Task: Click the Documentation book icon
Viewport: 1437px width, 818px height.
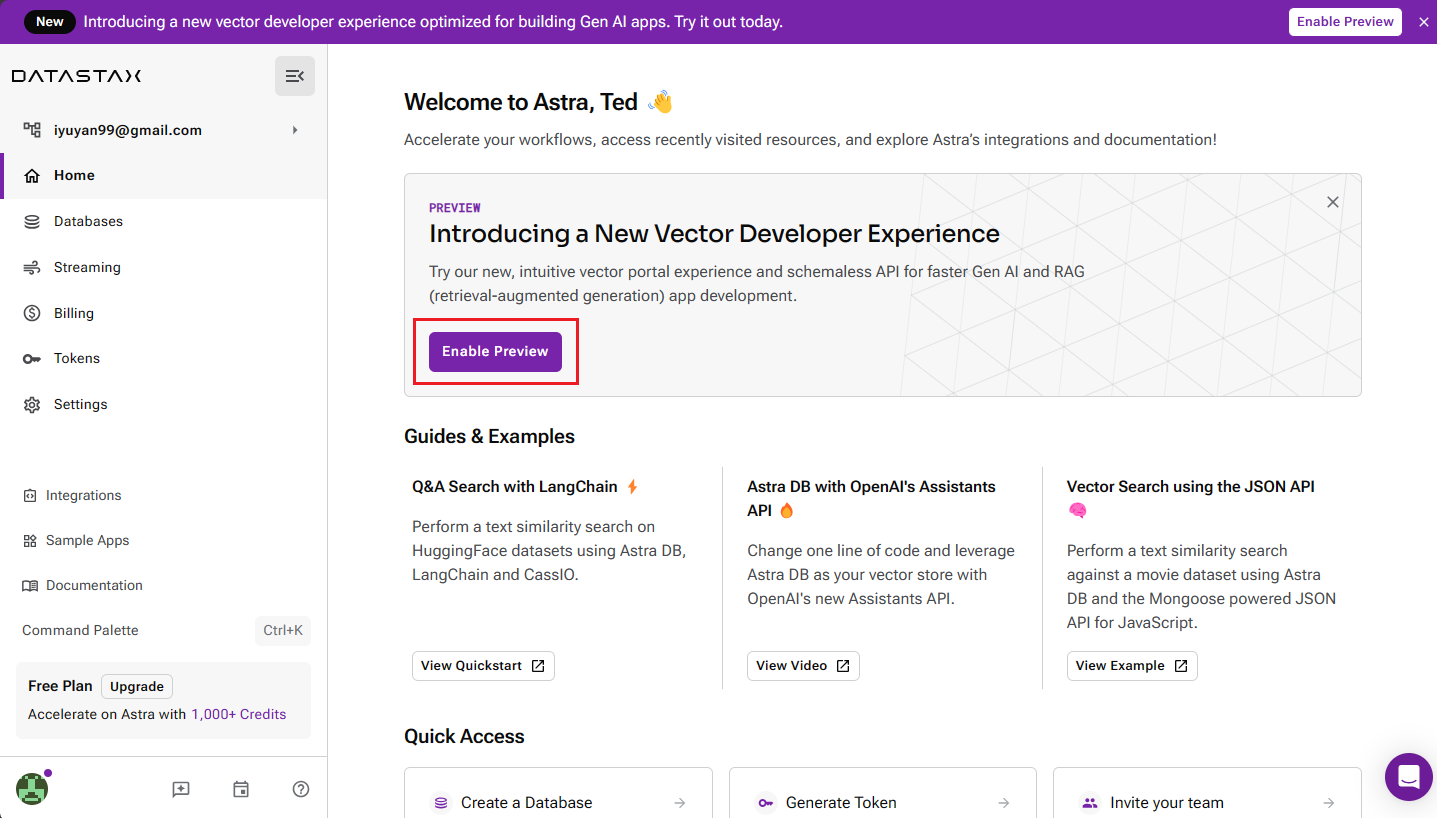Action: 30,586
